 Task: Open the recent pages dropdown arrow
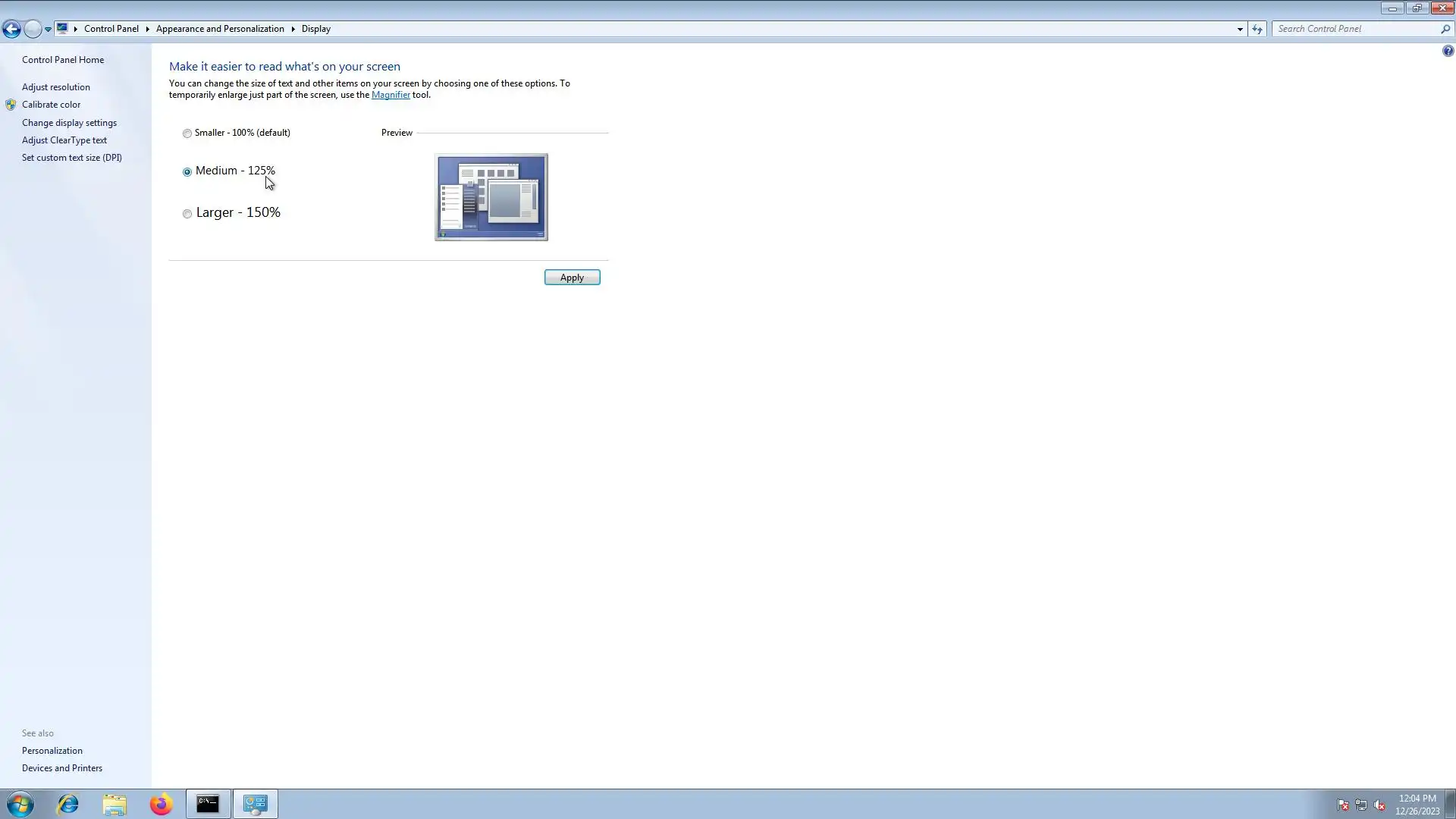(x=48, y=29)
